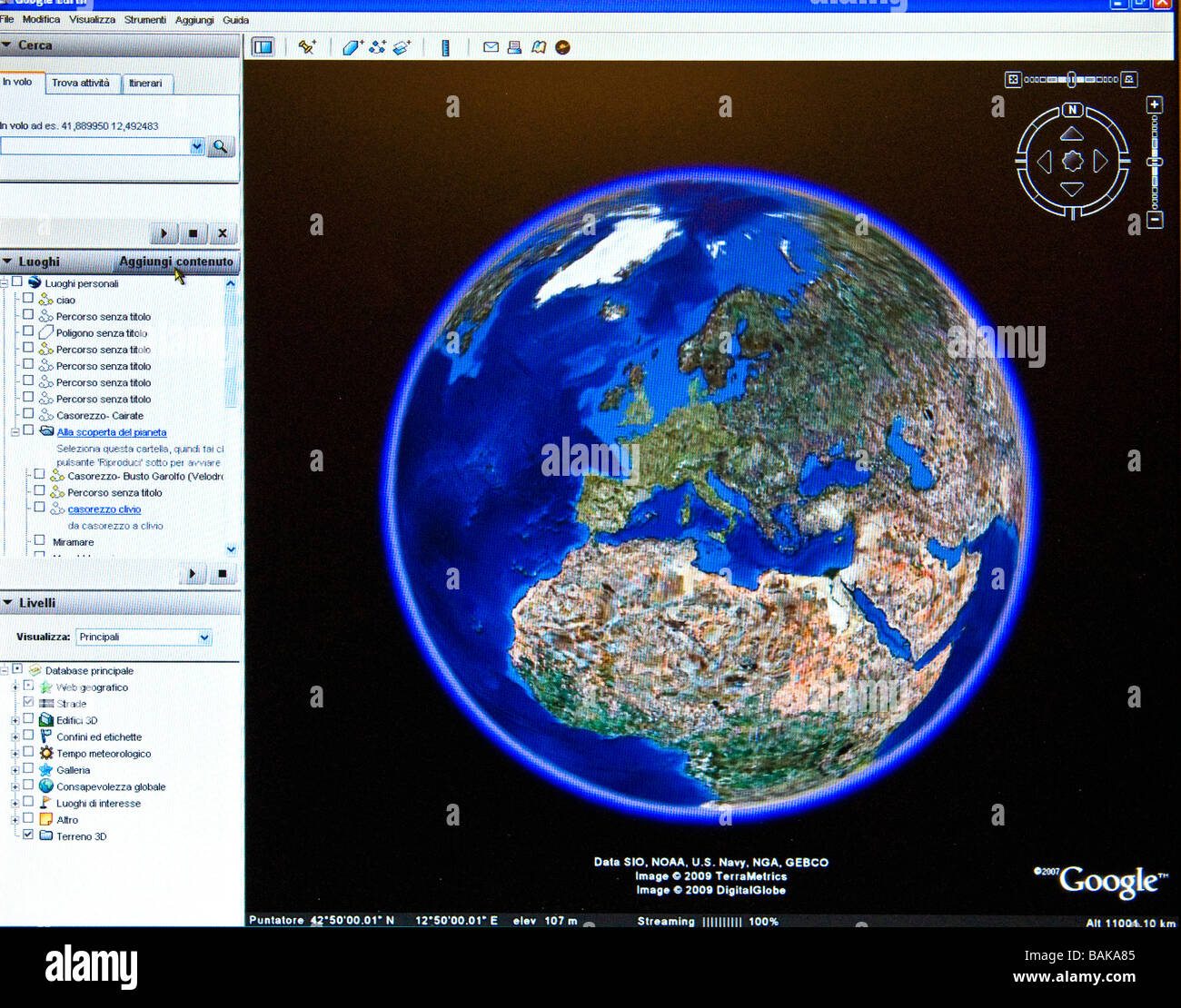Enable the 'Edifici 3D' layer checkbox
Screen dimensions: 1181x1008
pyautogui.click(x=28, y=718)
